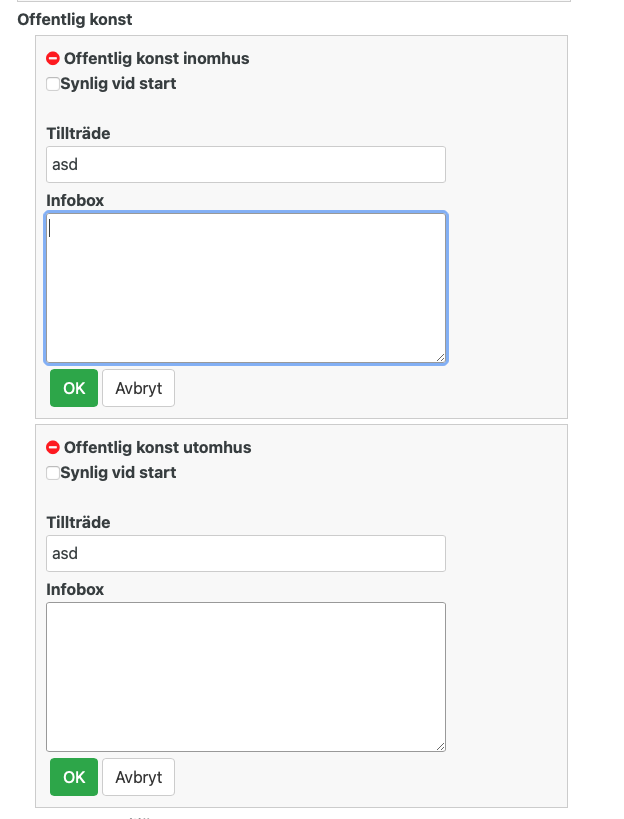Click Avbryt in Offentlig konst utomhus section
The image size is (624, 819).
pyautogui.click(x=138, y=777)
